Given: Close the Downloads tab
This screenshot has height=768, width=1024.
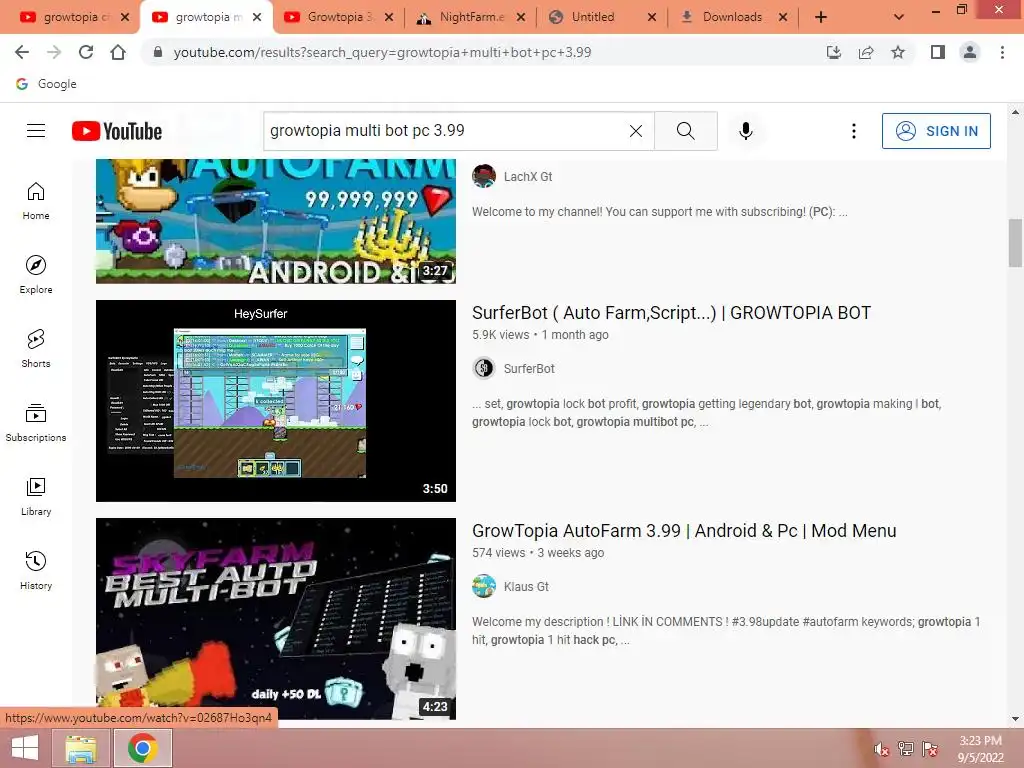Looking at the screenshot, I should [x=783, y=17].
